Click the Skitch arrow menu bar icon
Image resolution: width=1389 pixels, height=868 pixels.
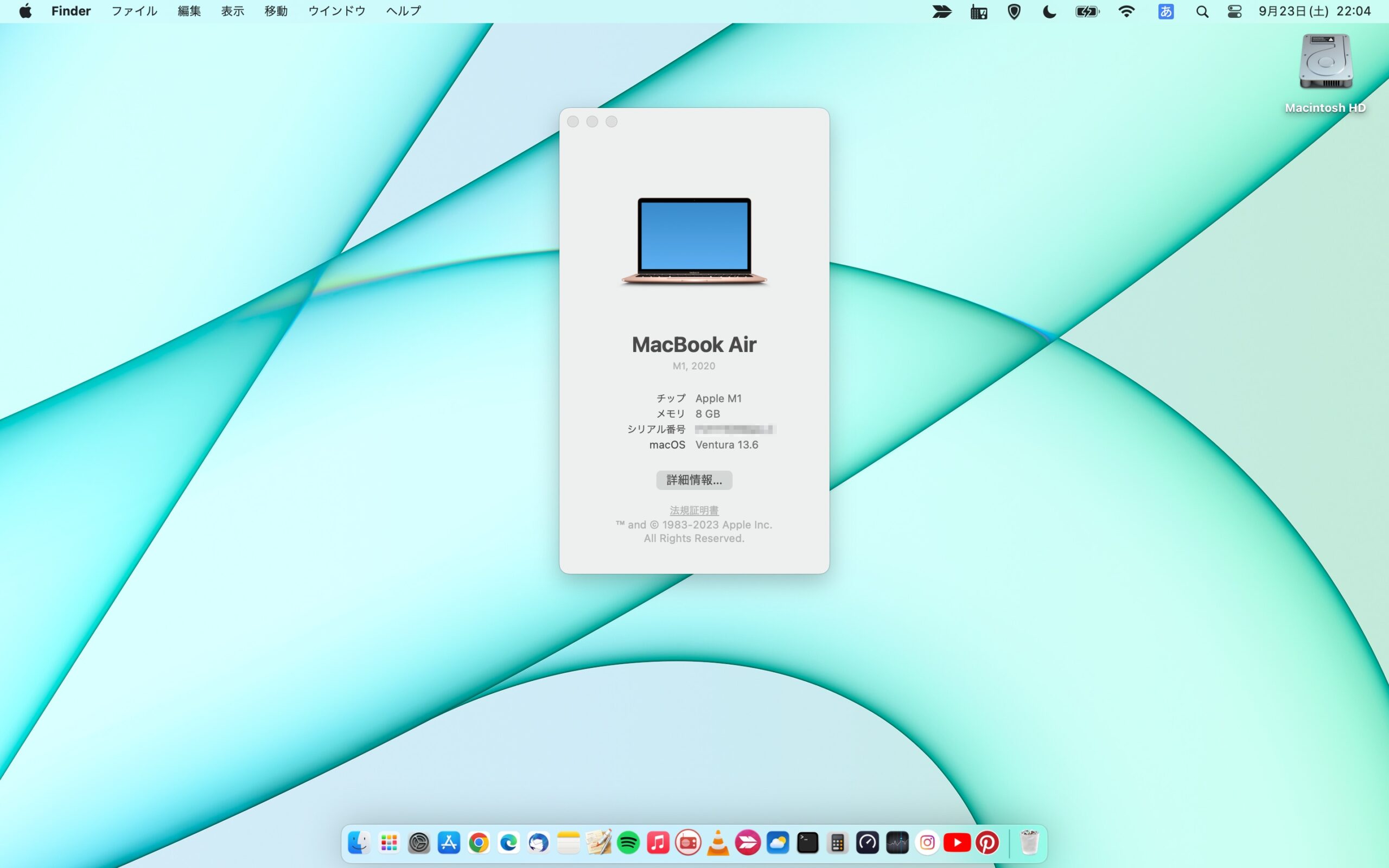(x=942, y=11)
